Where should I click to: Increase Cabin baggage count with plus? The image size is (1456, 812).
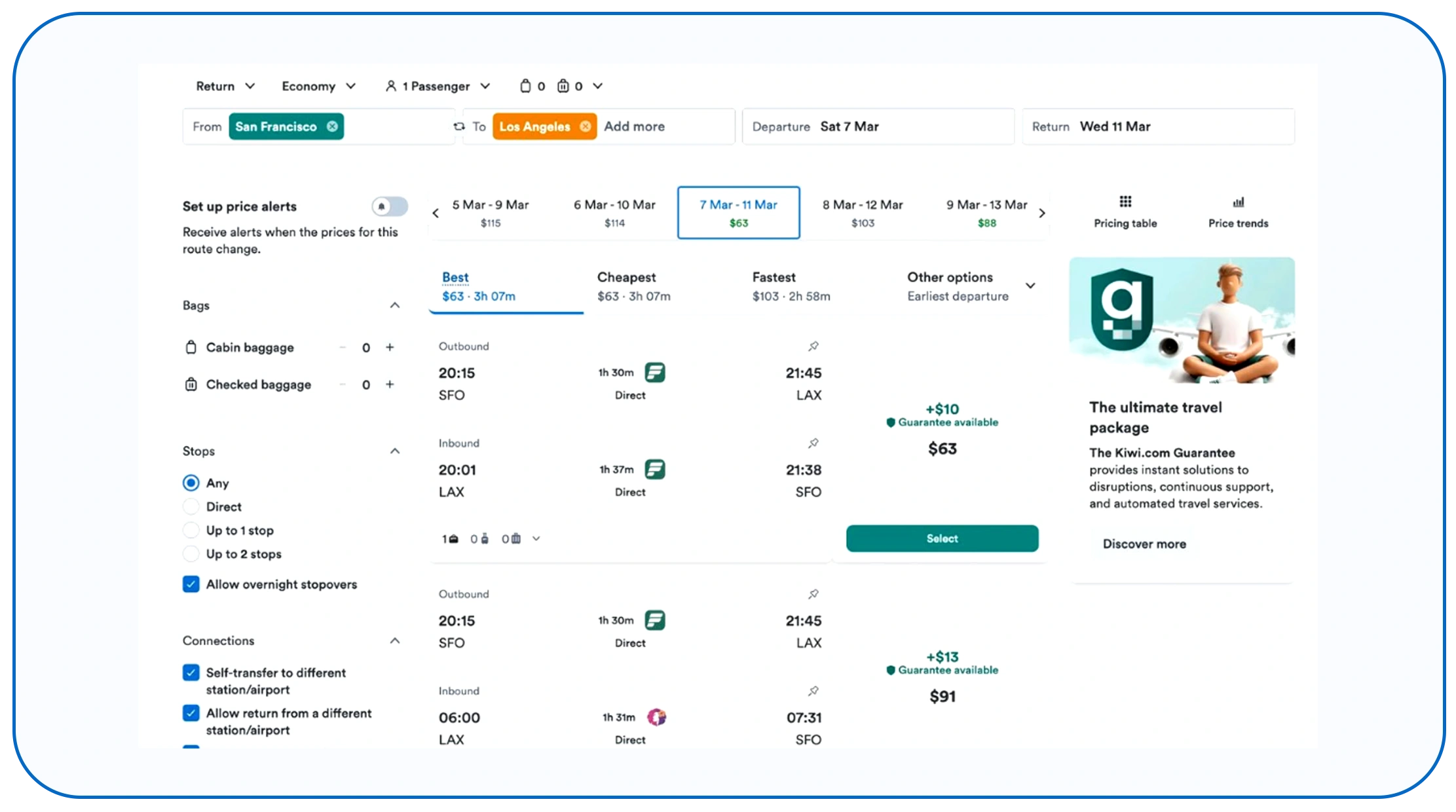click(390, 347)
